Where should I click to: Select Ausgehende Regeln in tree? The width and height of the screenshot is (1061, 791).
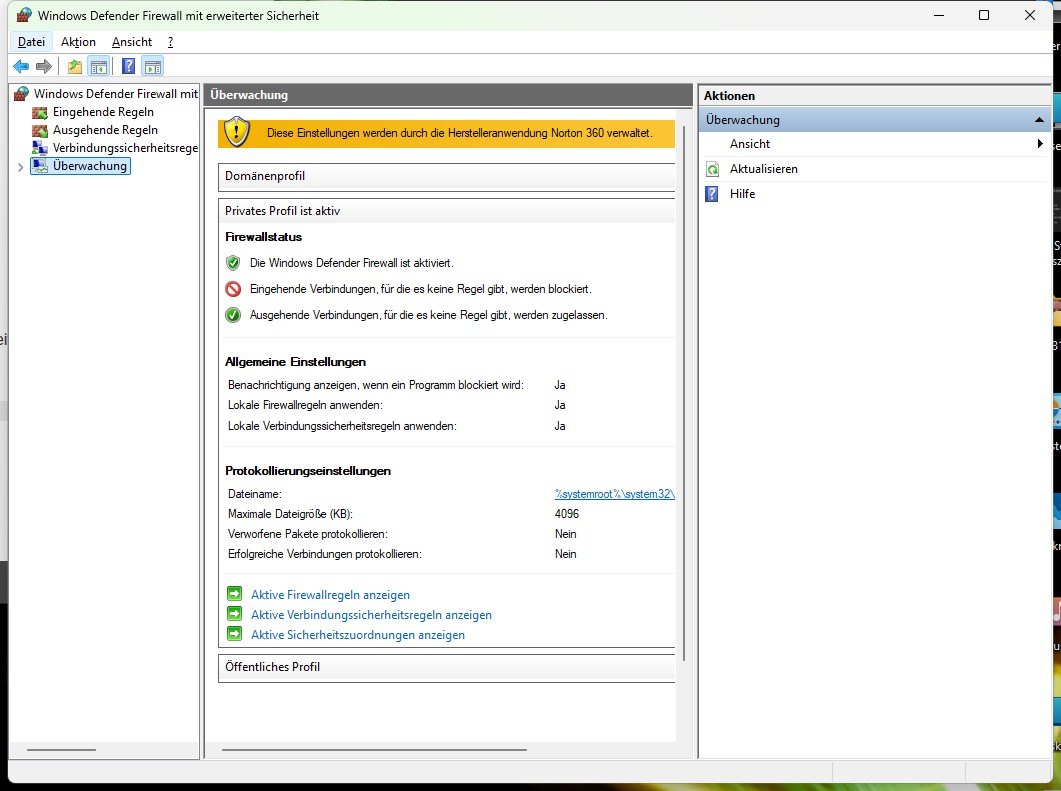pos(105,130)
